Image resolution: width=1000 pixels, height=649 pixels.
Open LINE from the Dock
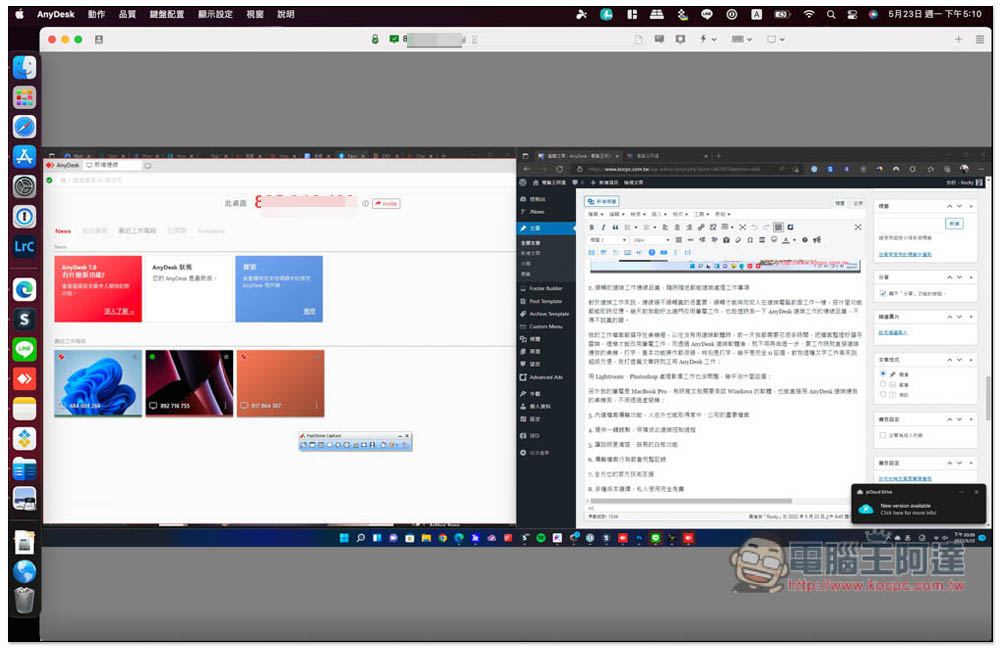(x=24, y=349)
